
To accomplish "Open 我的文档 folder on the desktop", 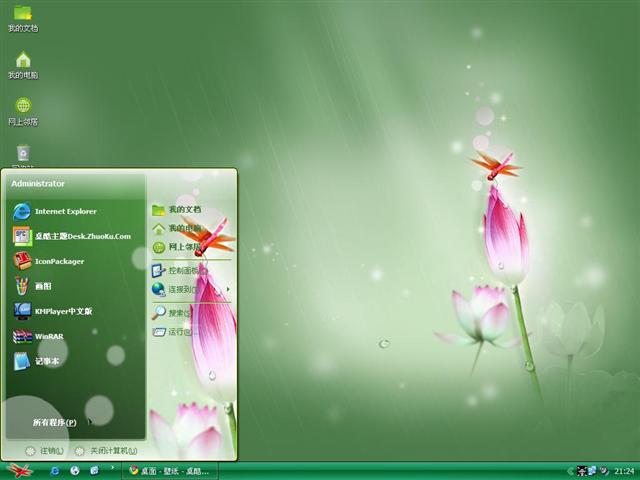I will [x=23, y=18].
